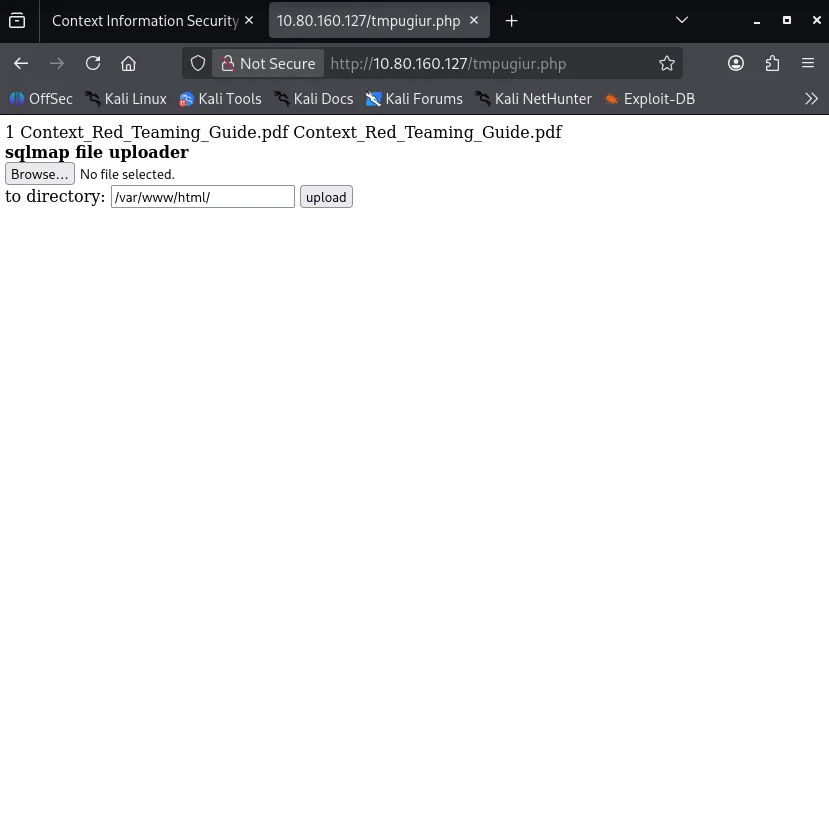The width and height of the screenshot is (829, 815).
Task: Bookmark this page with the star icon
Action: click(667, 63)
